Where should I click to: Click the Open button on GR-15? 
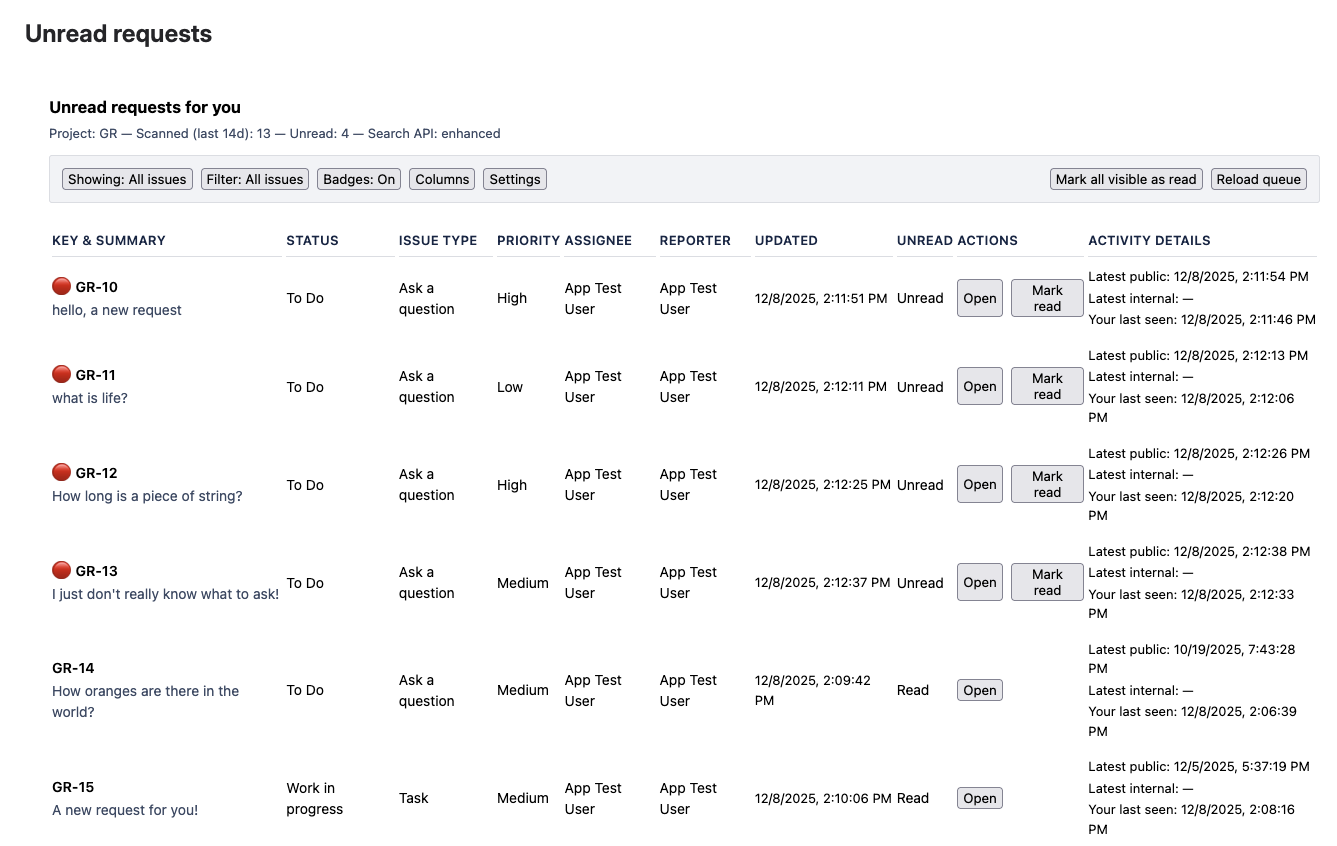pos(979,798)
